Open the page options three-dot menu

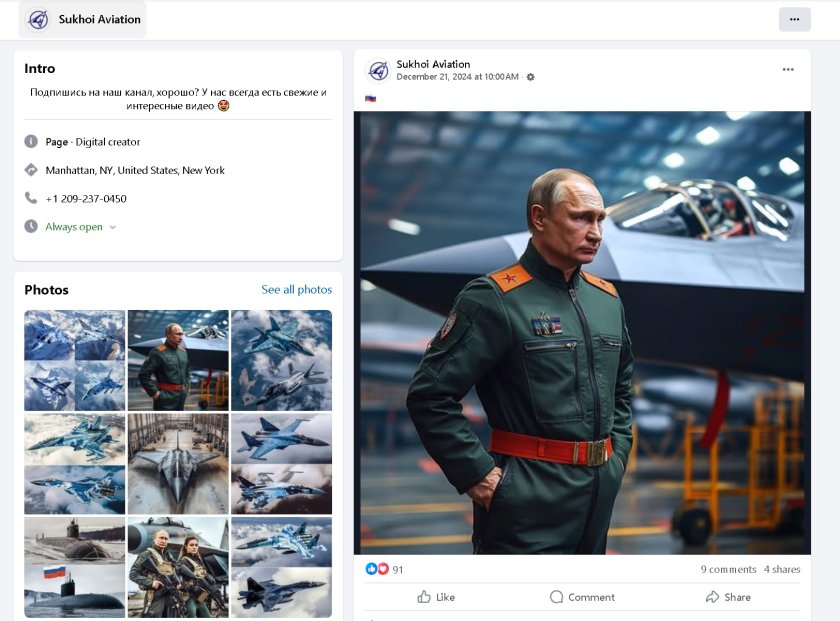tap(794, 19)
